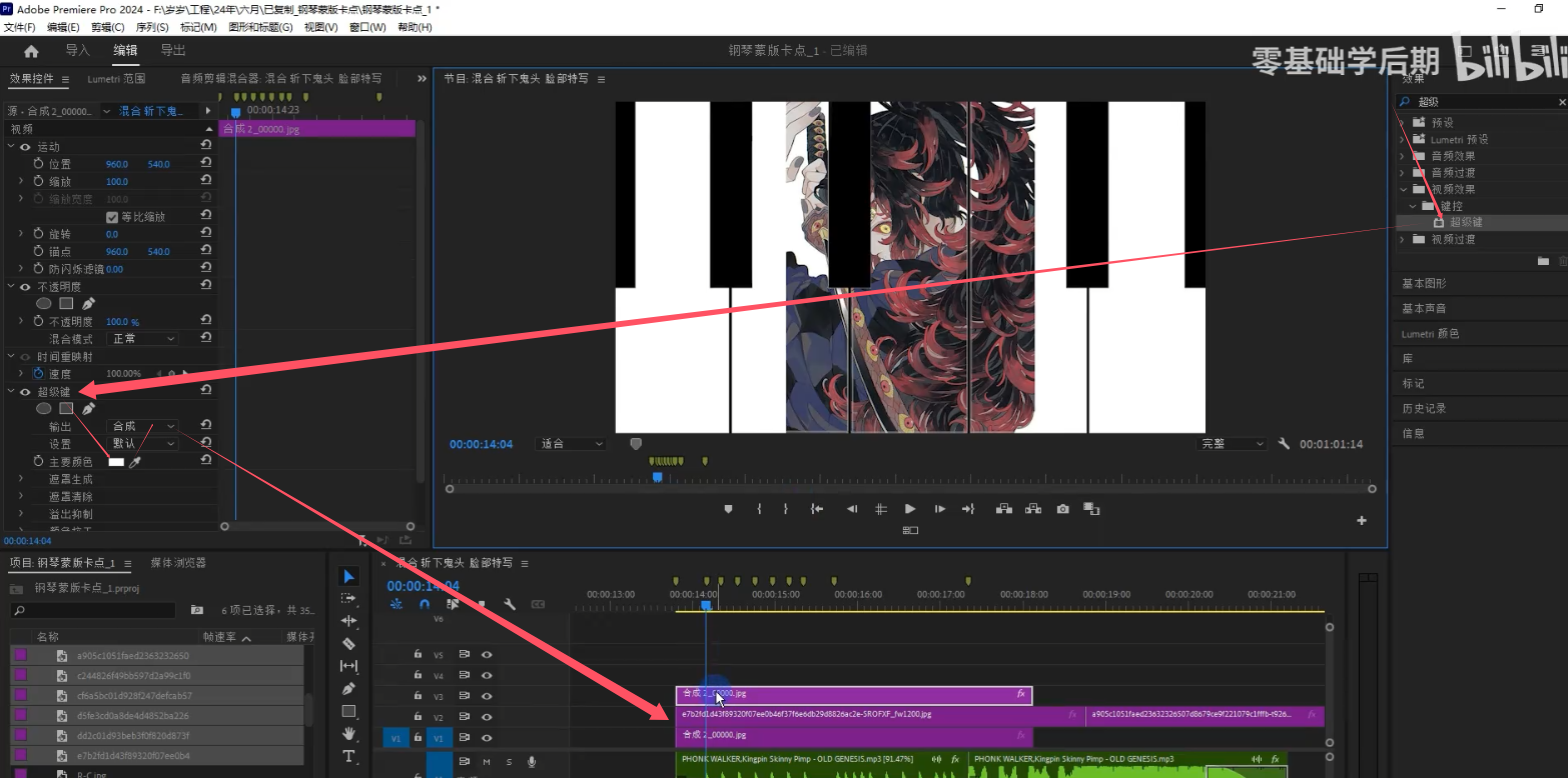1568x778 pixels.
Task: Collapse the 超级键 effect
Action: point(12,392)
